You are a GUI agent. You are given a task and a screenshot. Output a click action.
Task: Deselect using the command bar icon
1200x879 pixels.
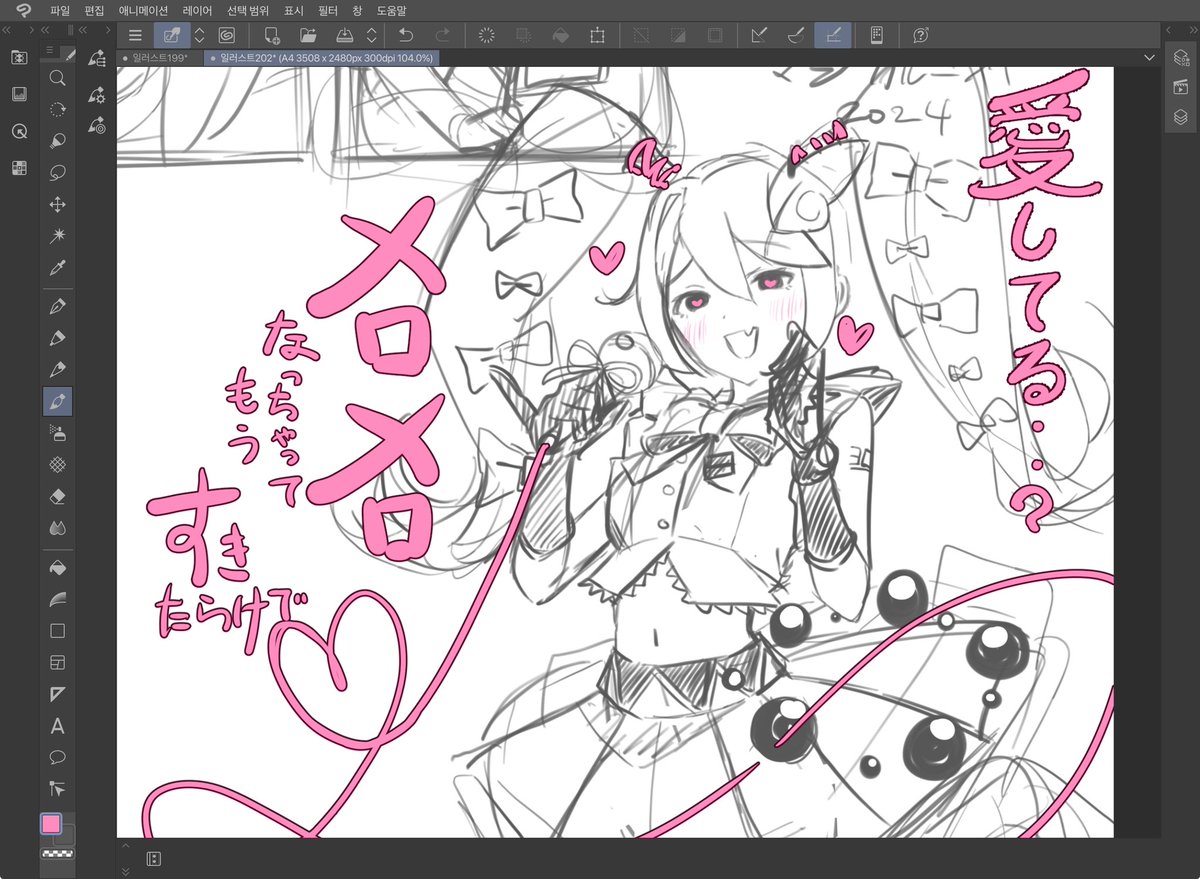[642, 35]
